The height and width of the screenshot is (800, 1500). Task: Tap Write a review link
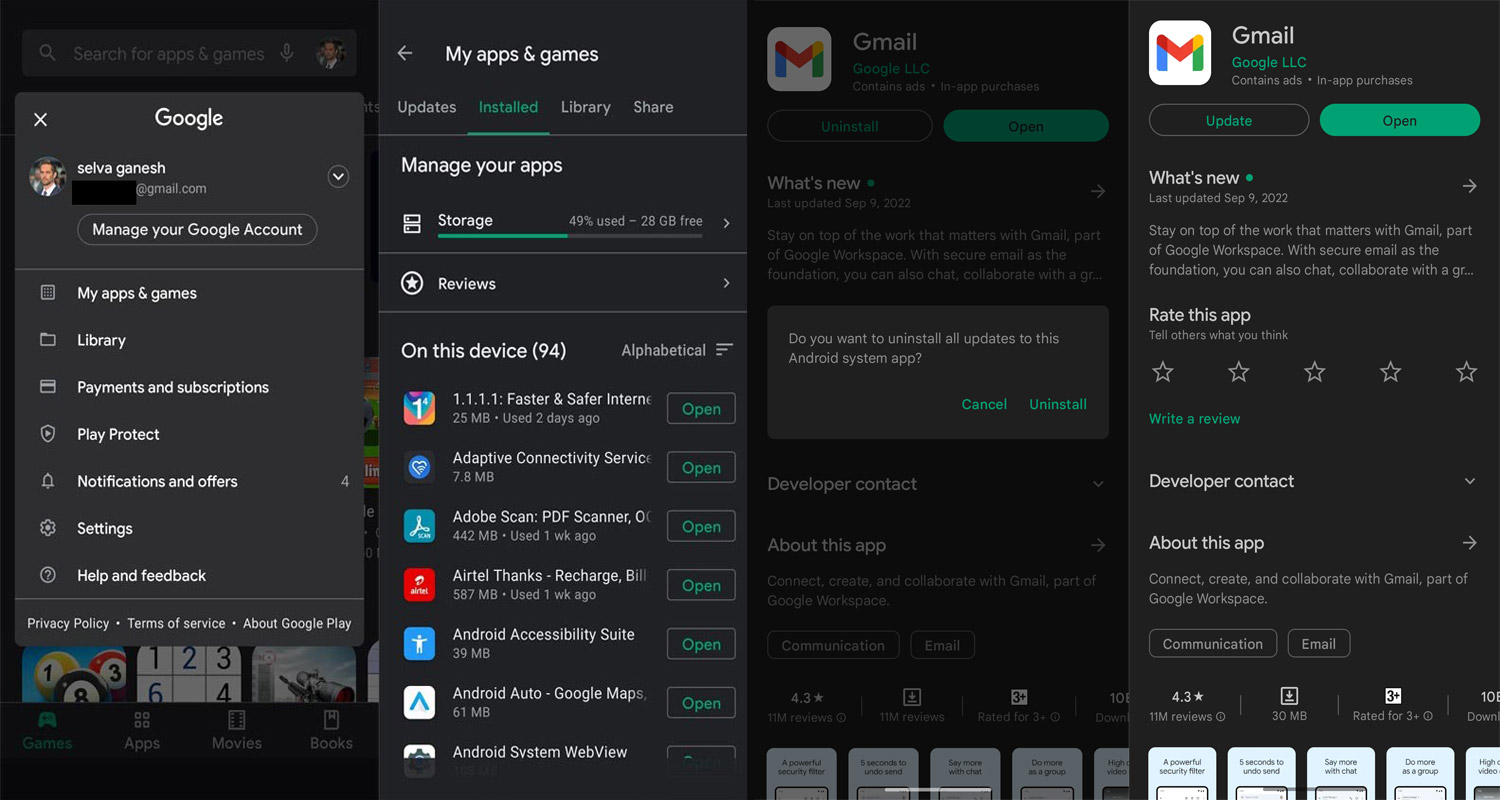pos(1194,419)
